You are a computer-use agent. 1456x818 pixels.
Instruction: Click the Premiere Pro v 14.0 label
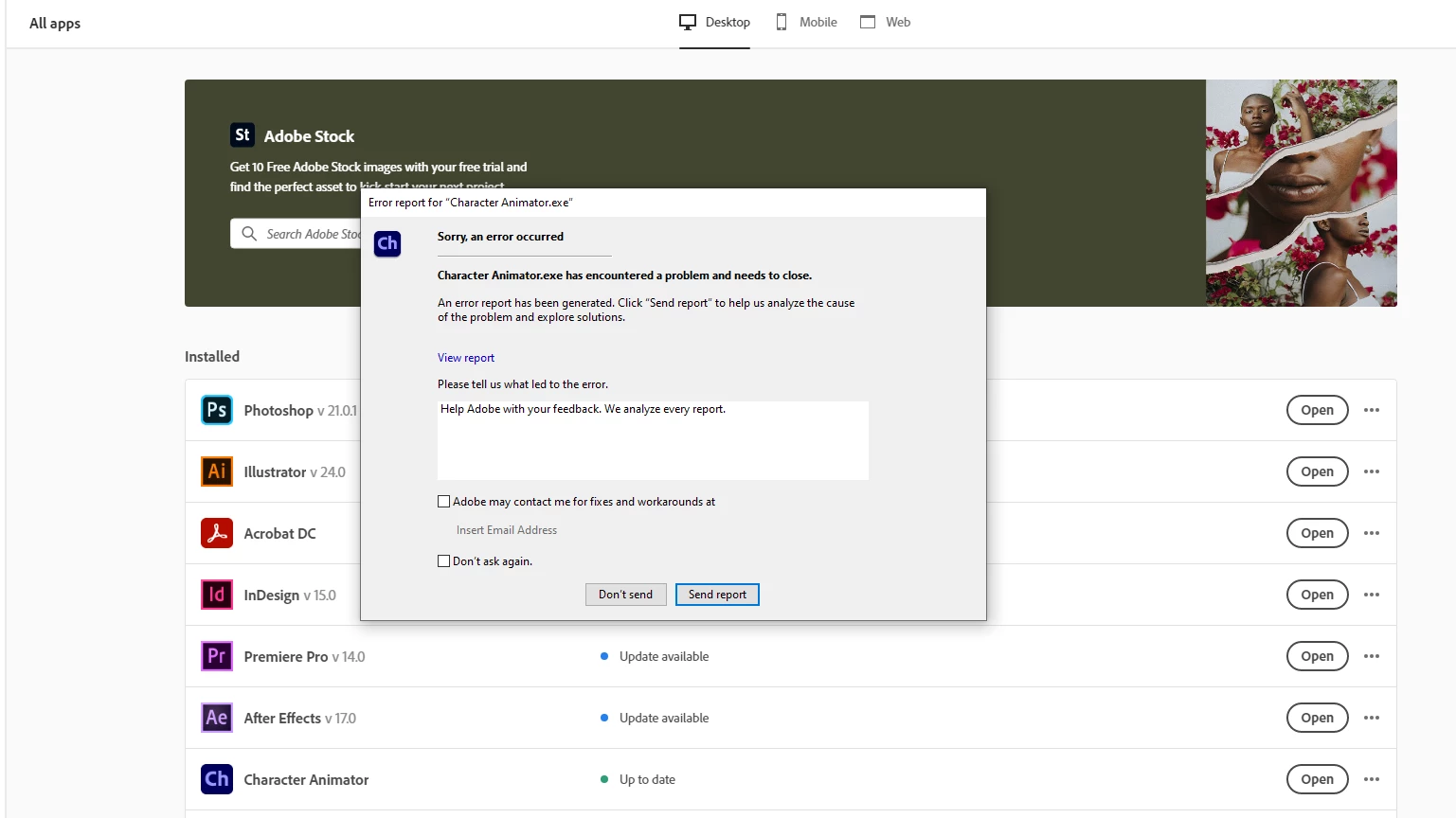tap(304, 656)
